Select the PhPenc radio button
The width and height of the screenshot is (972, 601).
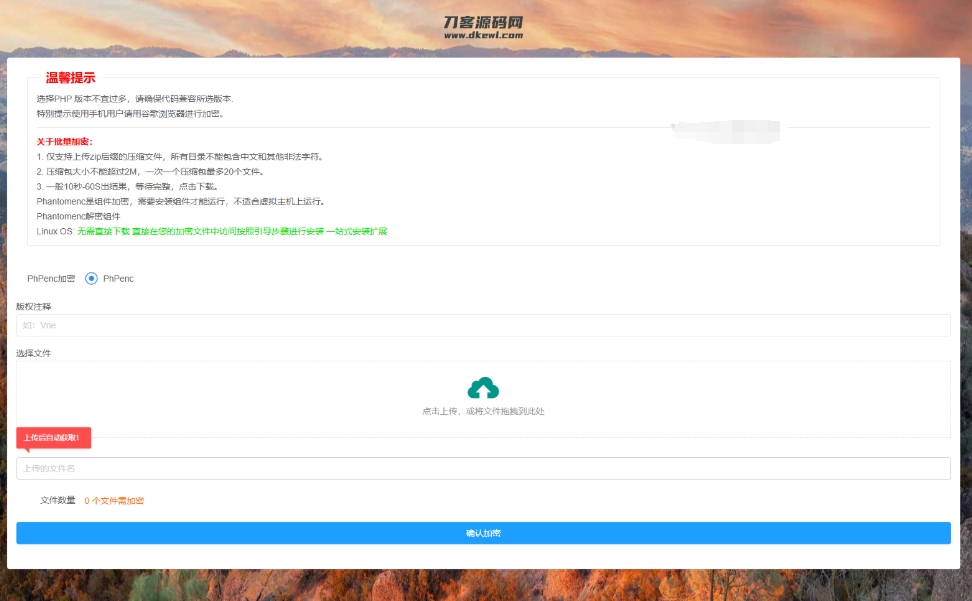[91, 279]
